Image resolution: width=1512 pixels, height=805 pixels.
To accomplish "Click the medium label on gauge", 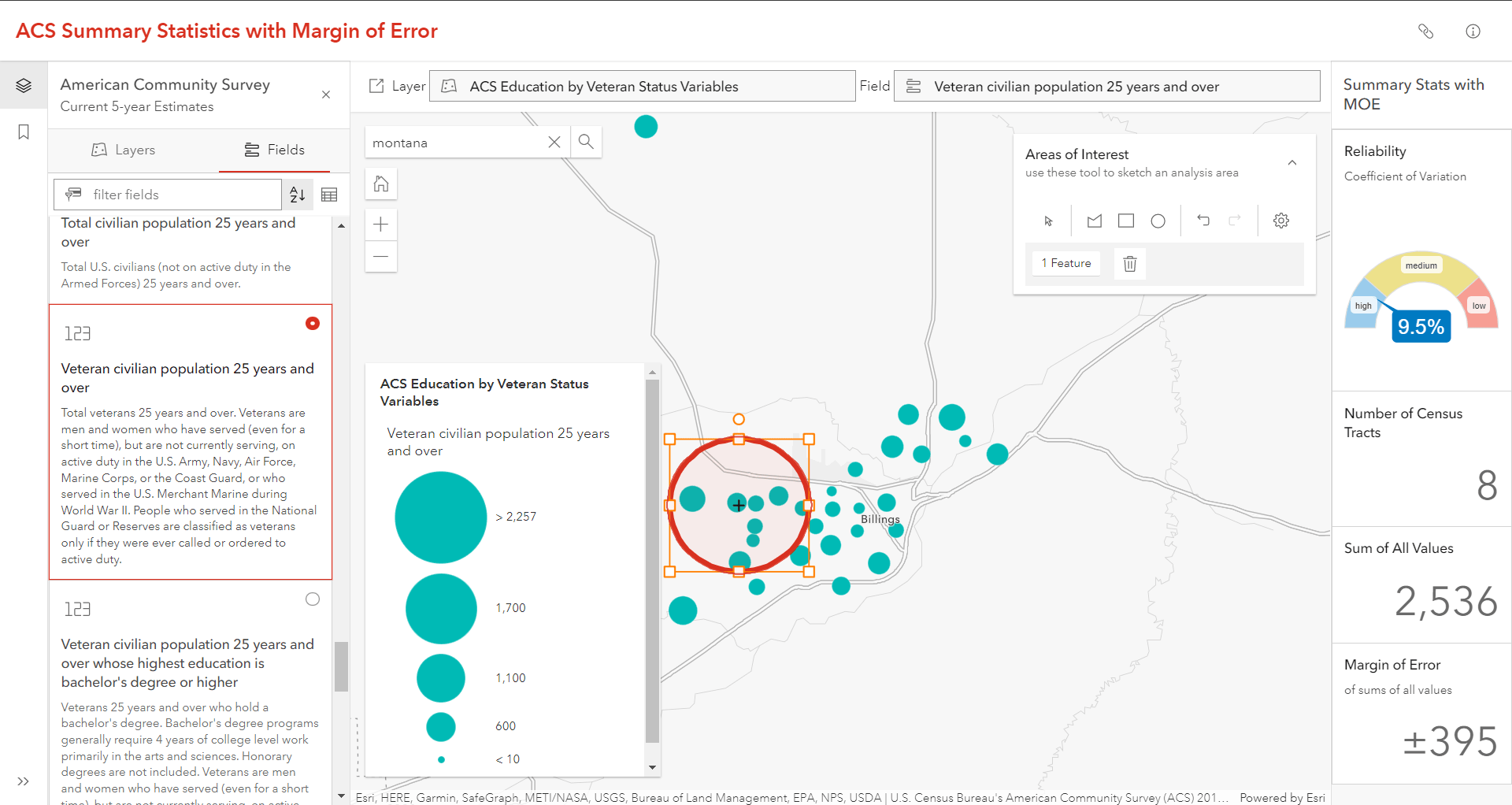I will 1421,265.
